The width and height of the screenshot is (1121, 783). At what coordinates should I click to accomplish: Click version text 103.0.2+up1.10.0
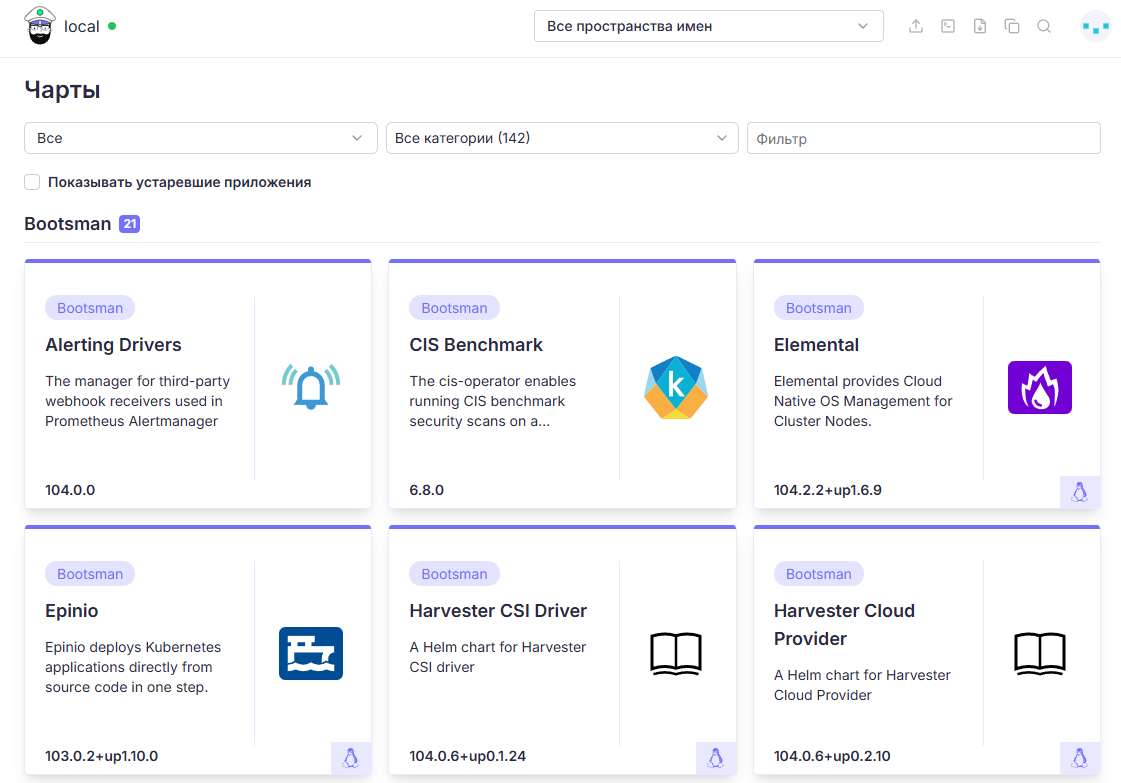click(x=102, y=756)
